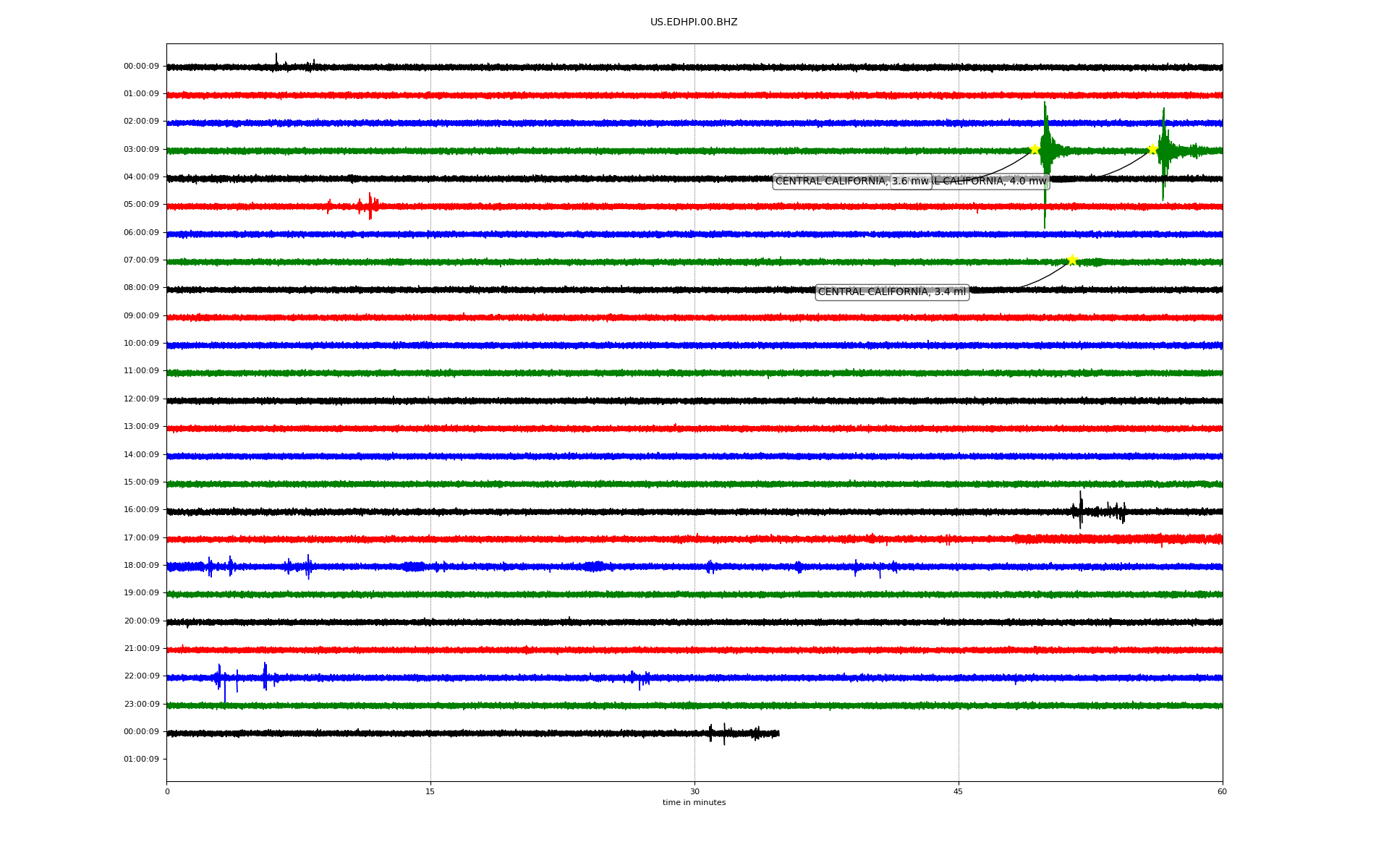
Task: Click the 03:00:09 row time label
Action: tap(141, 150)
